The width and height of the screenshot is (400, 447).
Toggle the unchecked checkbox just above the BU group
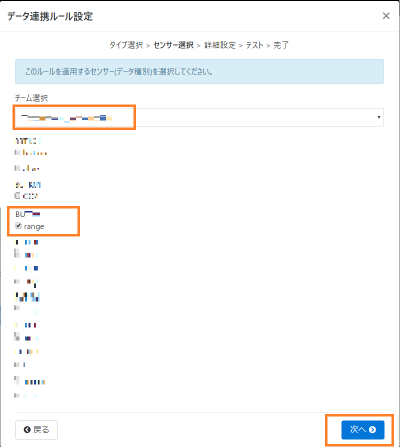pos(17,196)
